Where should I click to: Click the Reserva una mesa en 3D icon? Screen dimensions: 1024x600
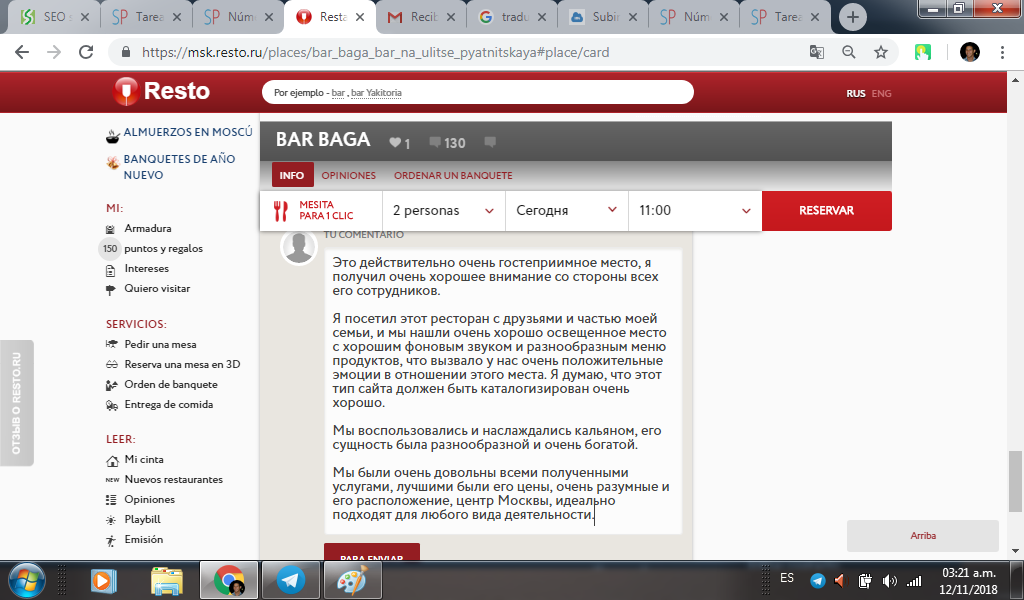(x=112, y=364)
